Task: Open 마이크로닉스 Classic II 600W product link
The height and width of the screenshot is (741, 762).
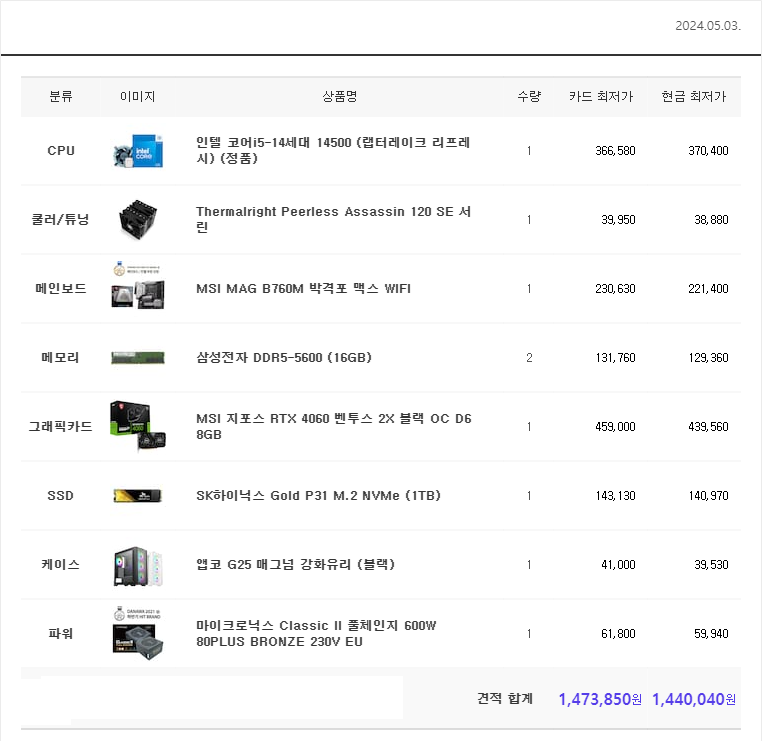Action: 316,634
